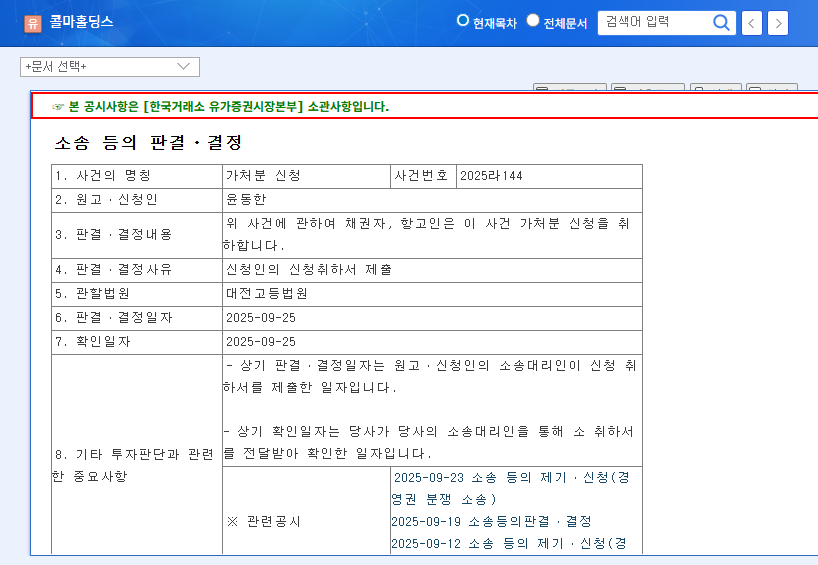Click the 3. 판결·결정내용 label
This screenshot has width=818, height=565.
tap(114, 235)
